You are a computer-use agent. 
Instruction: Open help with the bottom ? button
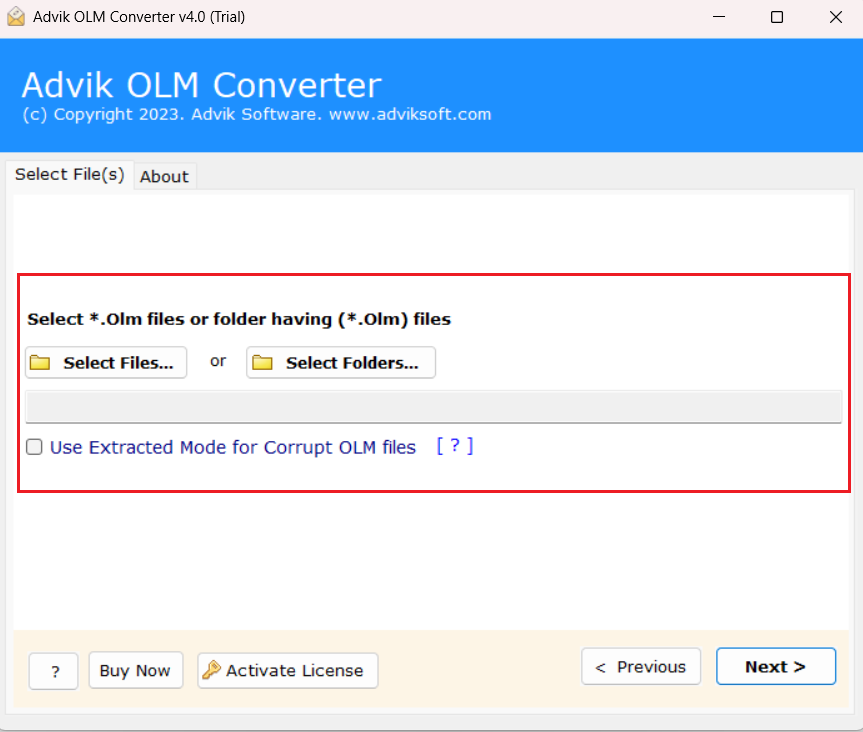[x=54, y=672]
